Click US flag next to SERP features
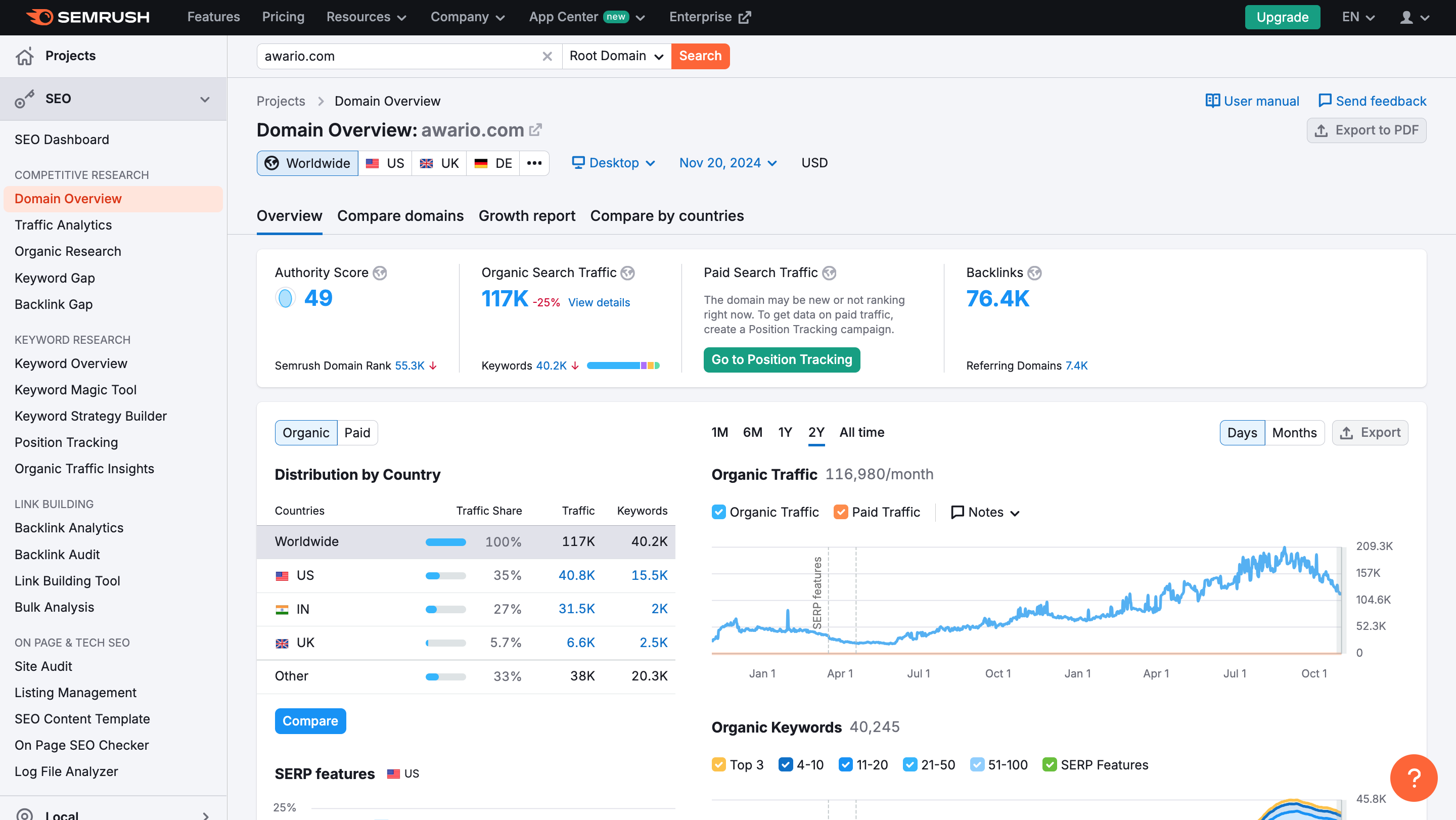The image size is (1456, 820). pos(393,773)
